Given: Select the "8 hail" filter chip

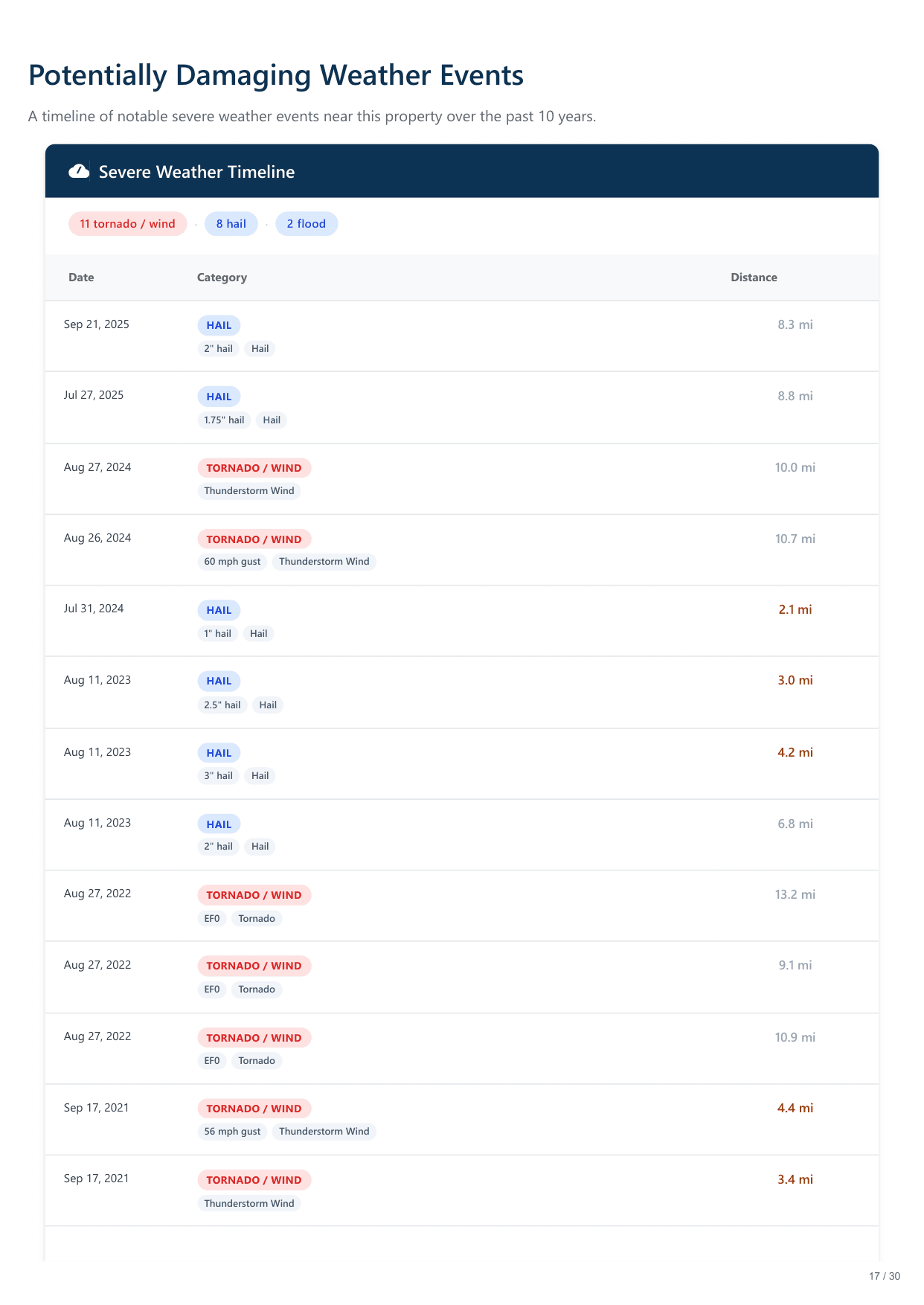Looking at the screenshot, I should point(231,224).
